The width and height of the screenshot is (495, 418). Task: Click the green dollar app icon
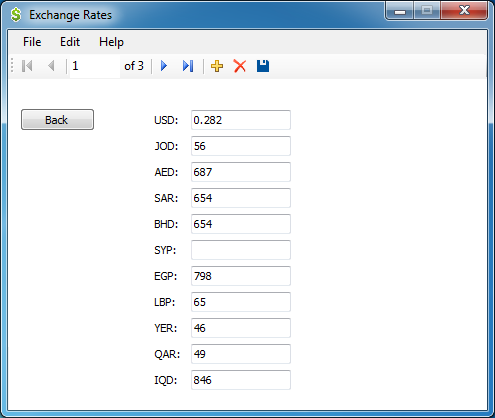pos(16,15)
